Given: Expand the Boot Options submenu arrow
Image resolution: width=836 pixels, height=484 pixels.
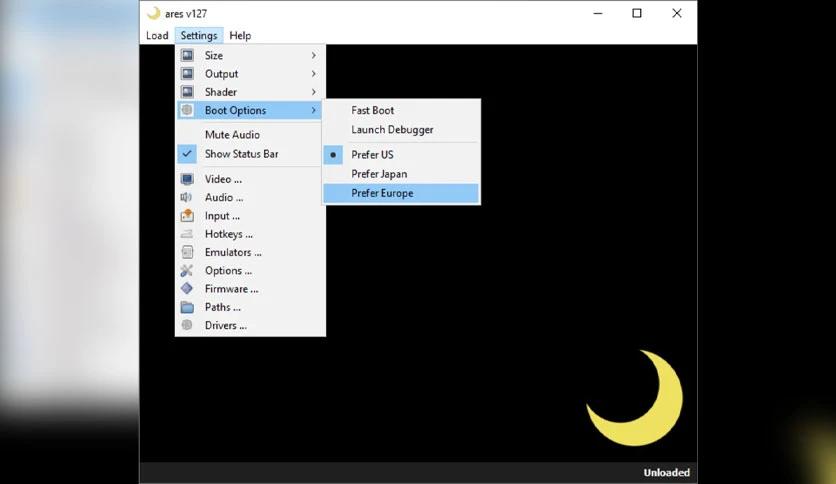Looking at the screenshot, I should point(314,110).
